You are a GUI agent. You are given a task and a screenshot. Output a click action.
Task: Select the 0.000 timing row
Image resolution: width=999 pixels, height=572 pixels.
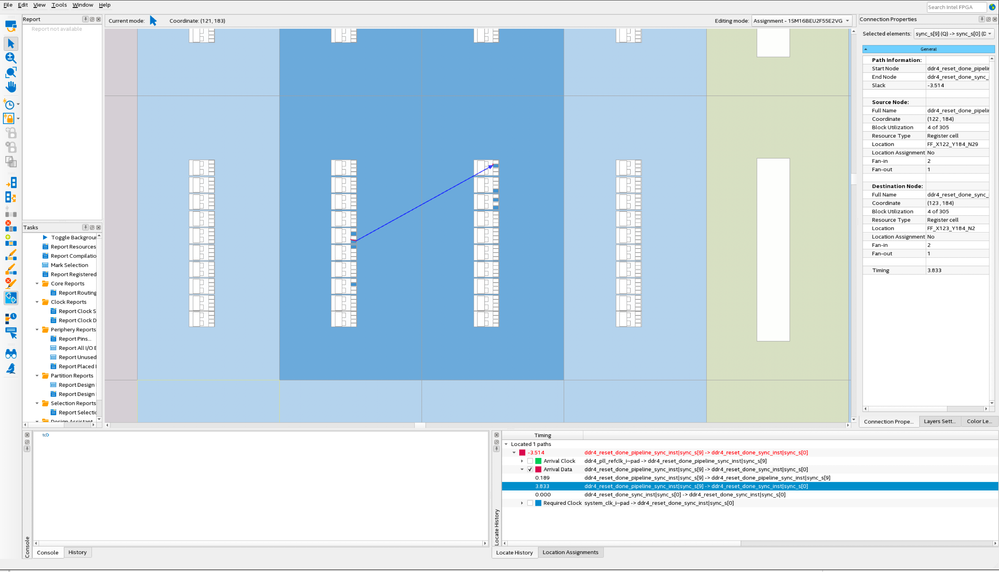[750, 494]
